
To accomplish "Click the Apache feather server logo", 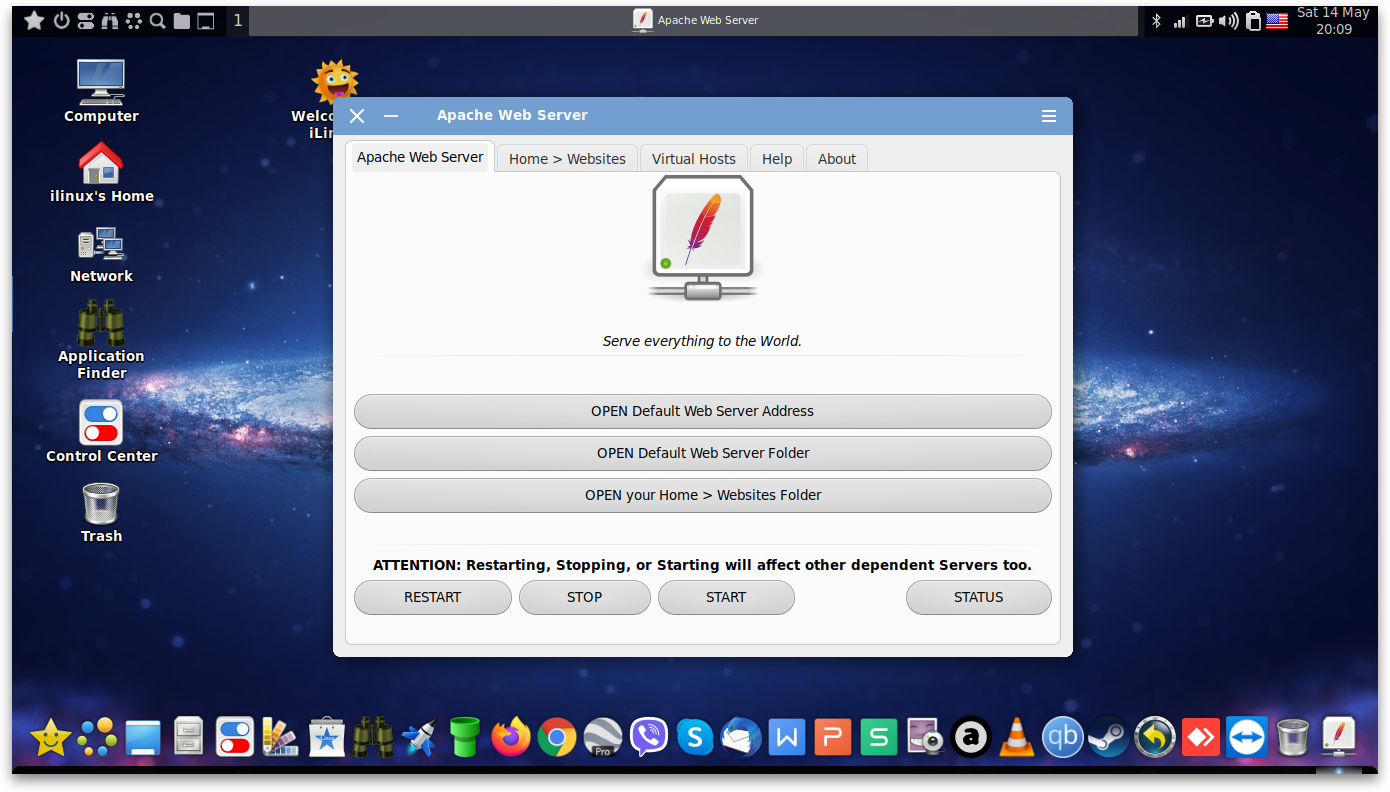I will (x=702, y=237).
